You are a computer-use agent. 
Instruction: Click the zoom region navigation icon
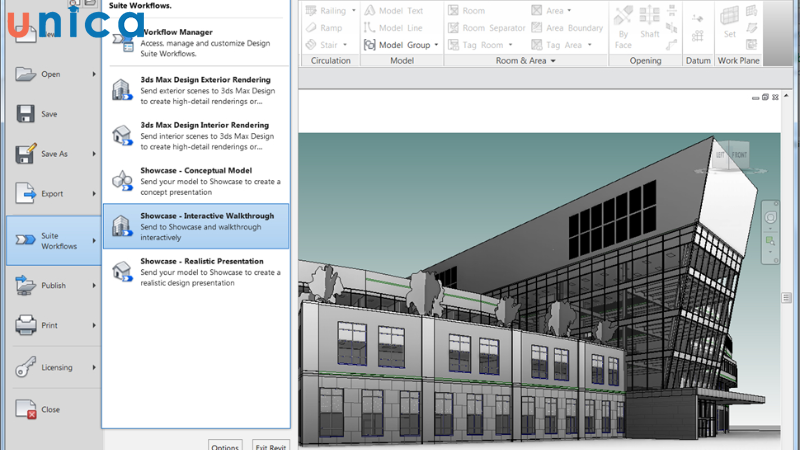tap(770, 240)
